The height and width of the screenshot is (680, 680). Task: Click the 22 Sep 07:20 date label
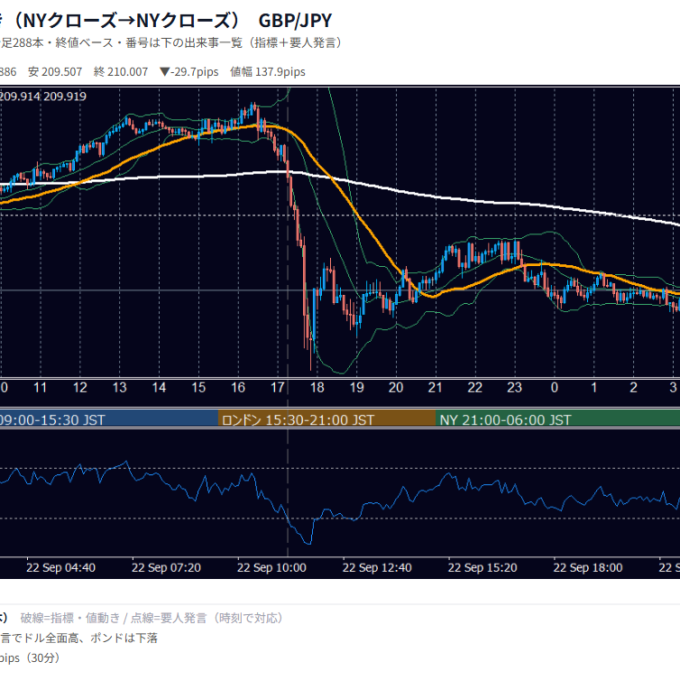pyautogui.click(x=166, y=568)
